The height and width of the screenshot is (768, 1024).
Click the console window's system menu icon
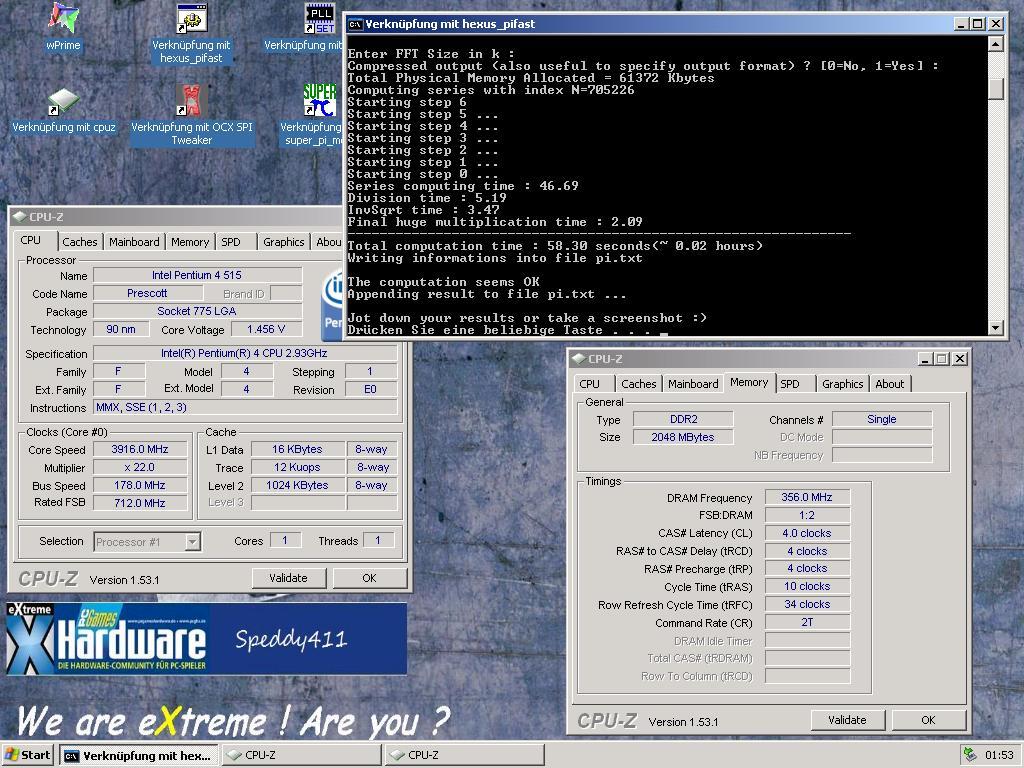(355, 25)
